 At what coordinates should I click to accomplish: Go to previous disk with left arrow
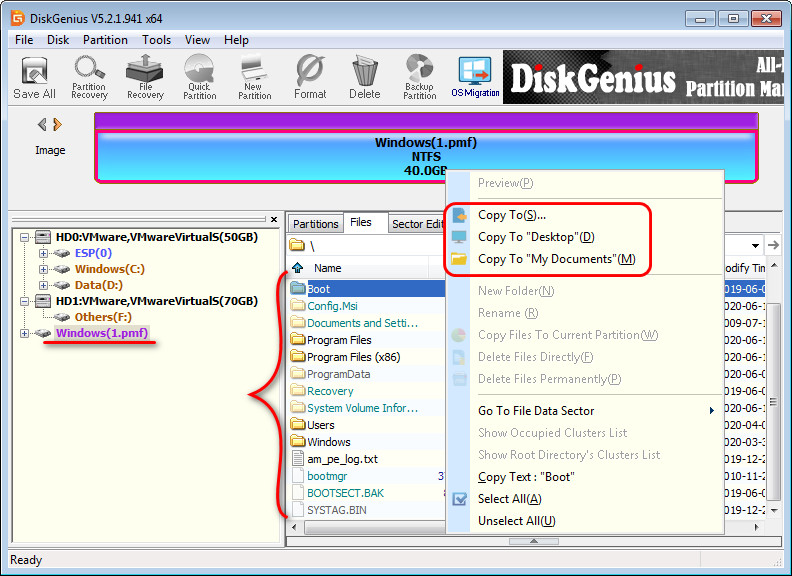click(42, 124)
